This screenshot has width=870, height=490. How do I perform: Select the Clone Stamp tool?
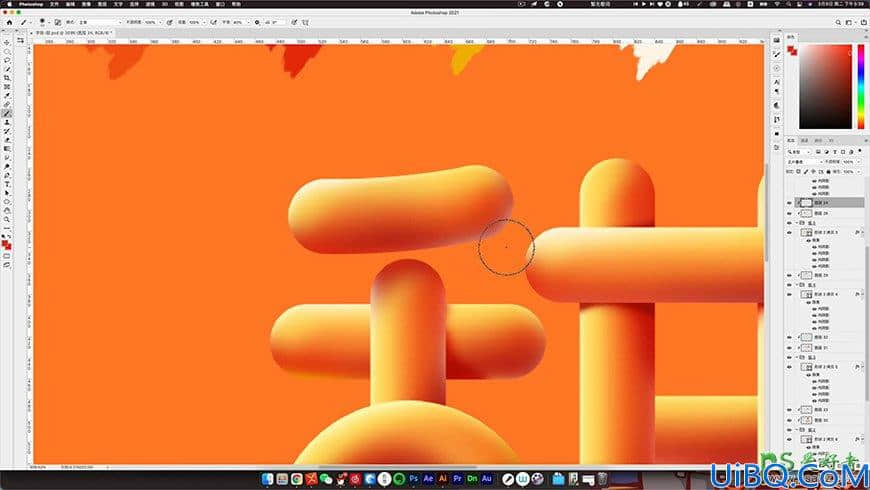tap(7, 122)
